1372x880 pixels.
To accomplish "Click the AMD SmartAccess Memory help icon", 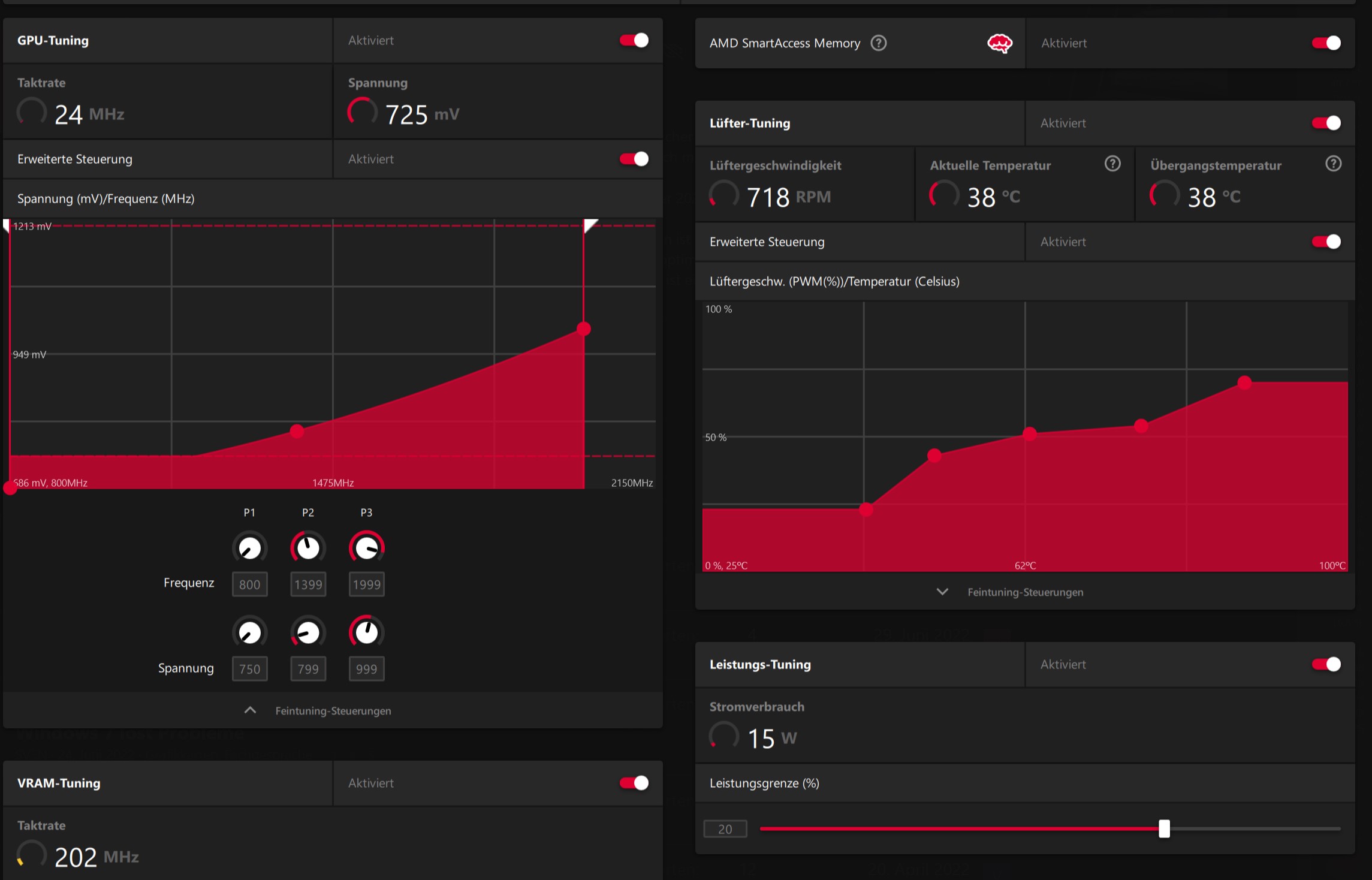I will 878,43.
